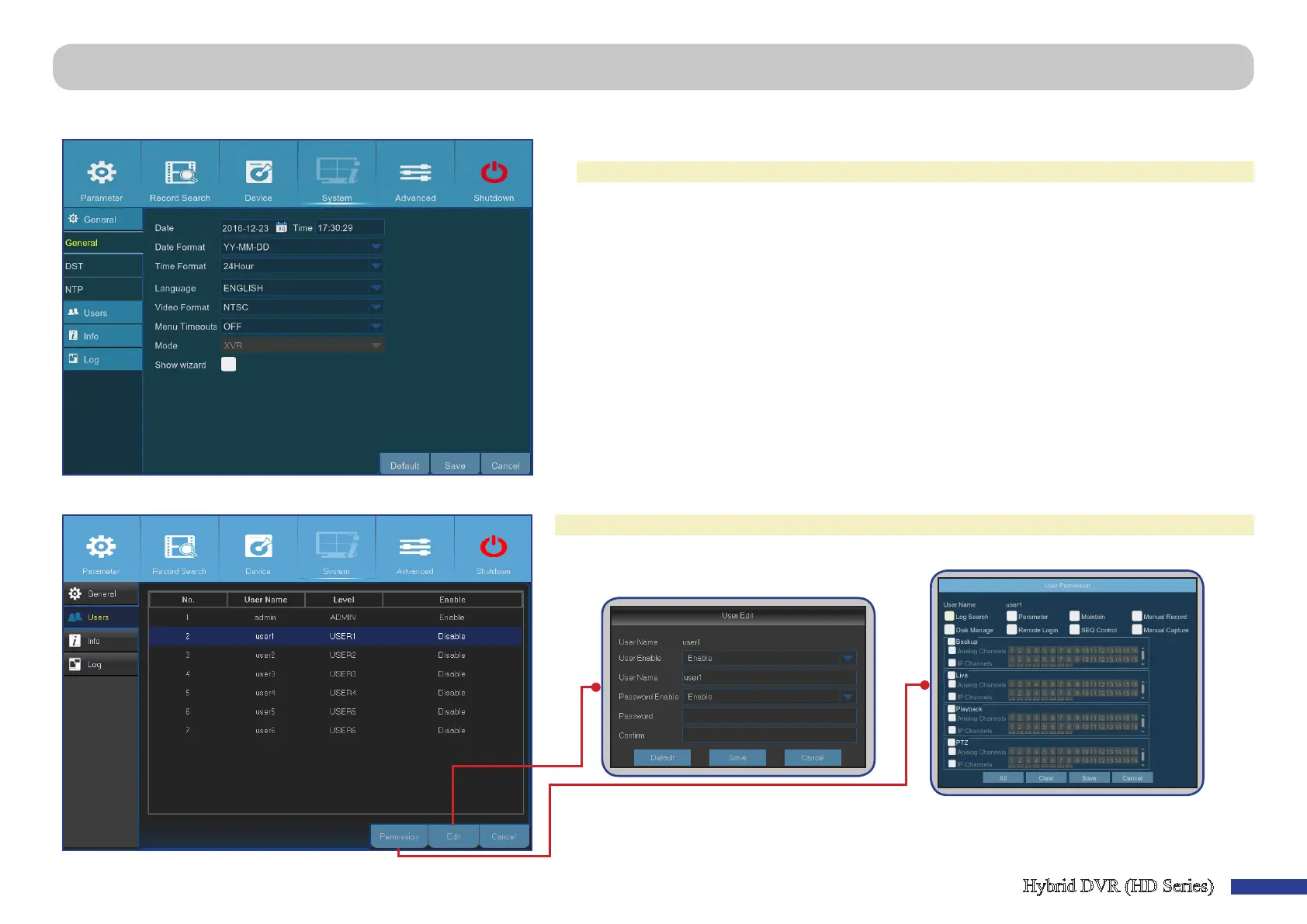Click the Time field showing 17:30:29

(x=349, y=227)
